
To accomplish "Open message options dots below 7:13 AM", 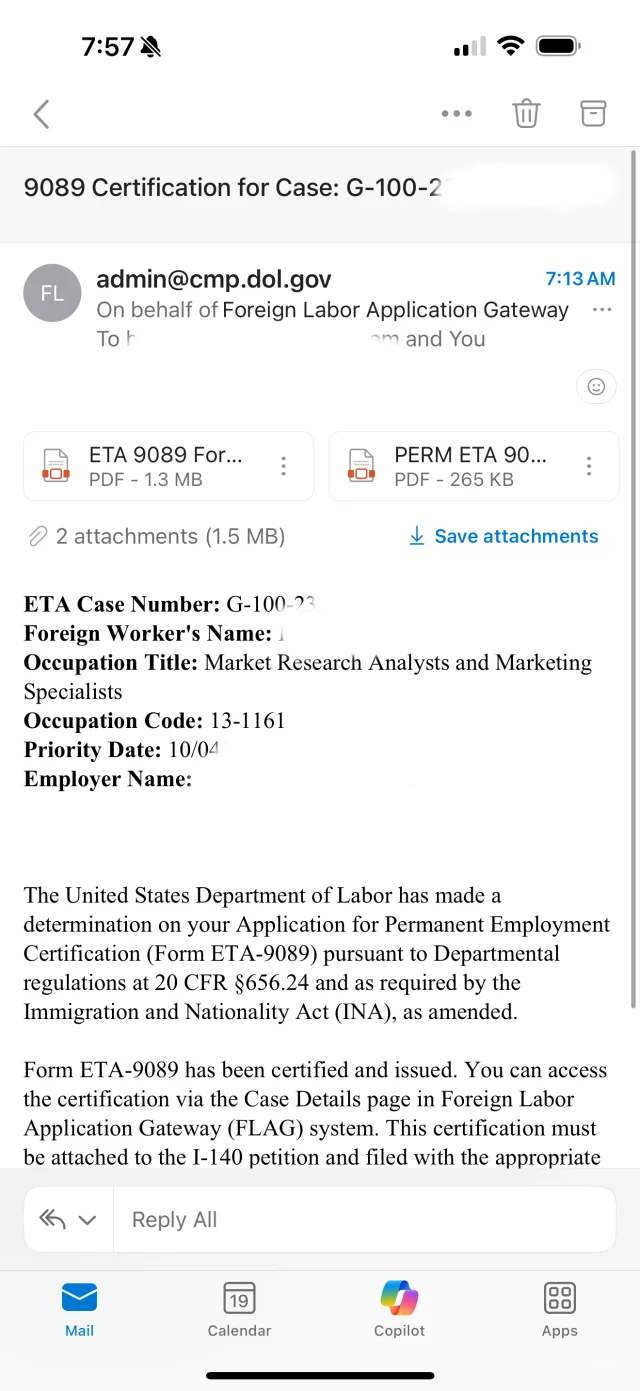I will click(x=602, y=310).
